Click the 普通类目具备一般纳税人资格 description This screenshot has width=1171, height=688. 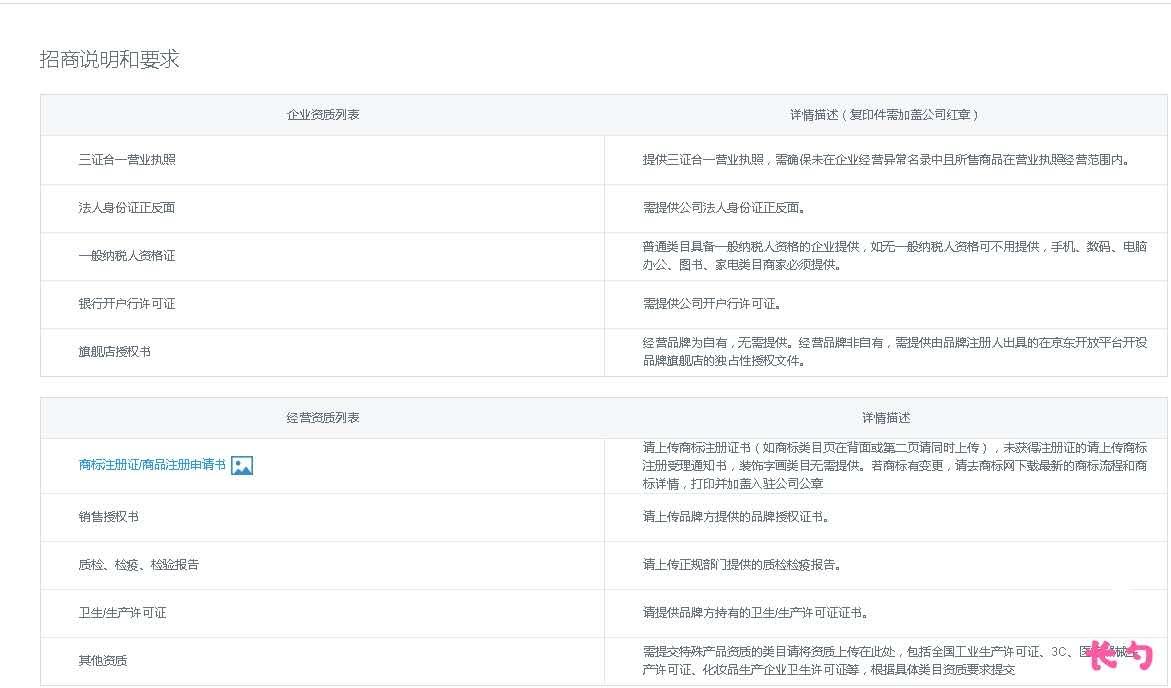tap(895, 255)
